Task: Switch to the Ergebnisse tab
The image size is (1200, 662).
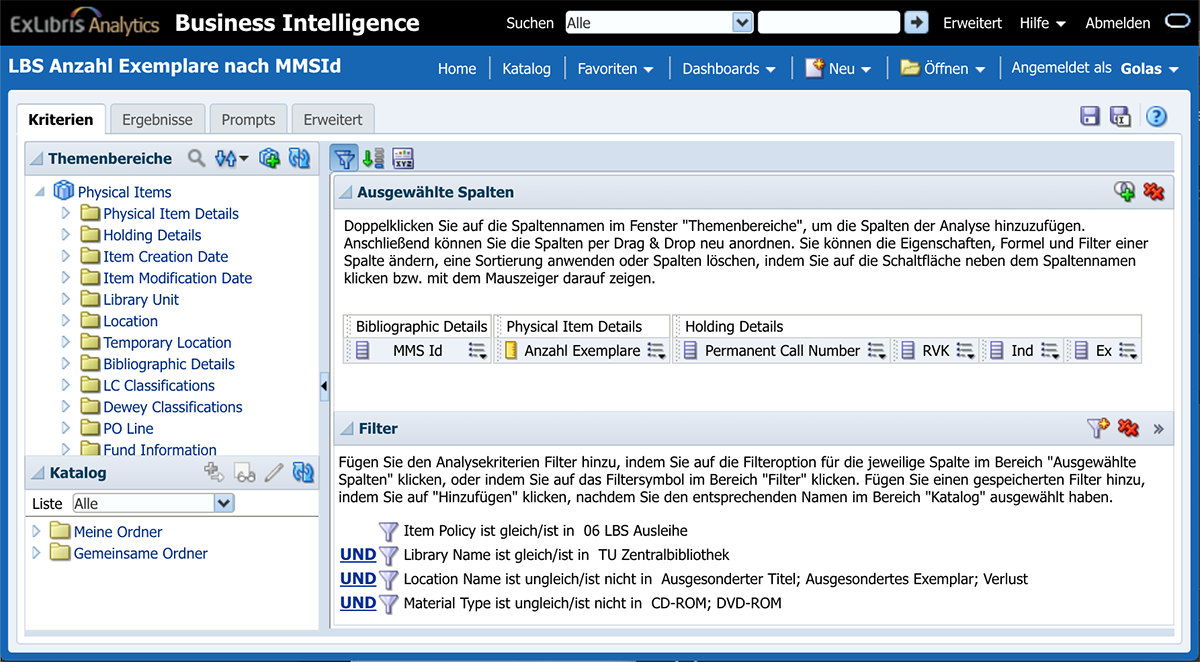Action: coord(157,119)
